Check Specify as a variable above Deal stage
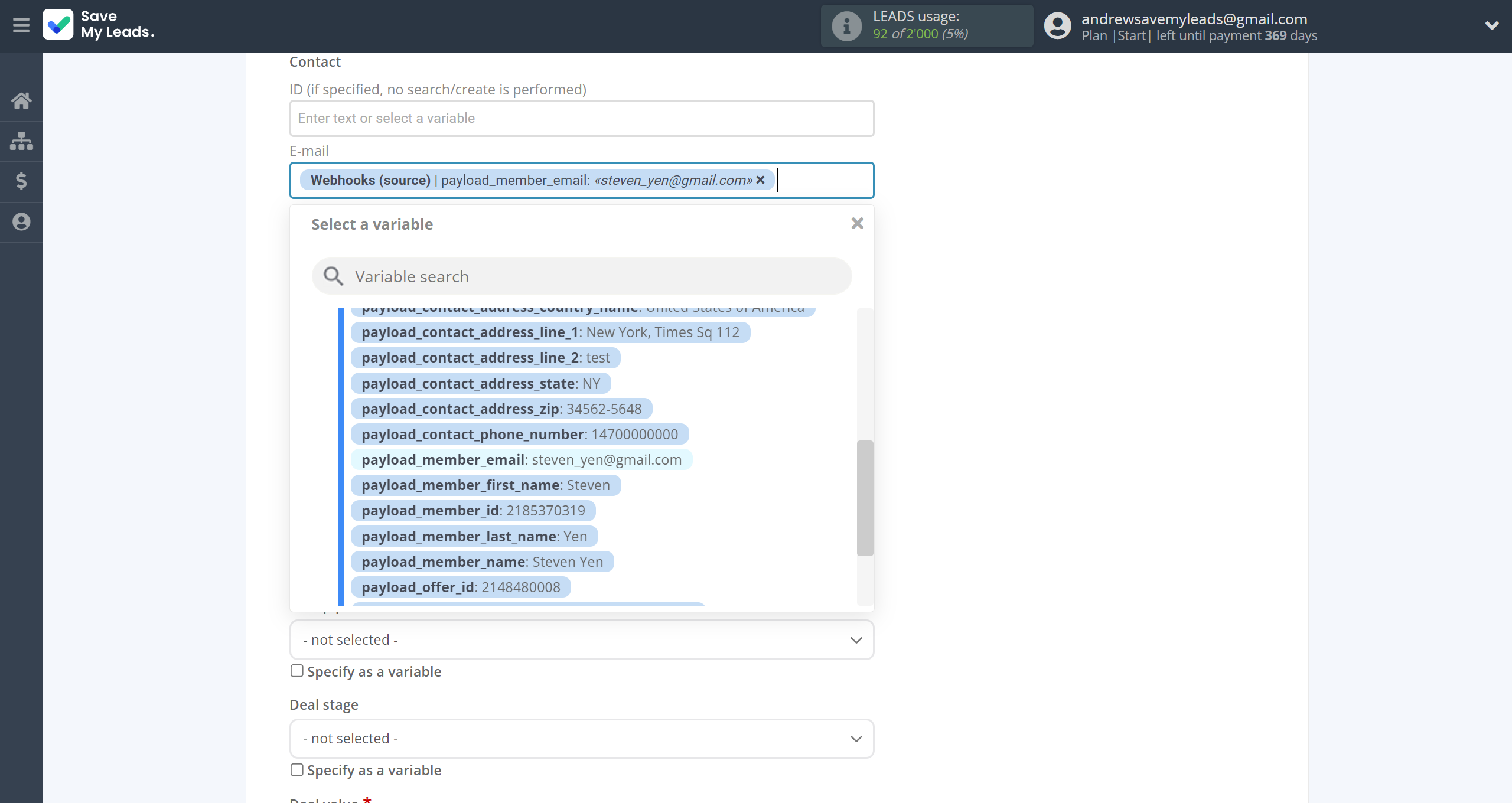Viewport: 1512px width, 803px height. [297, 671]
